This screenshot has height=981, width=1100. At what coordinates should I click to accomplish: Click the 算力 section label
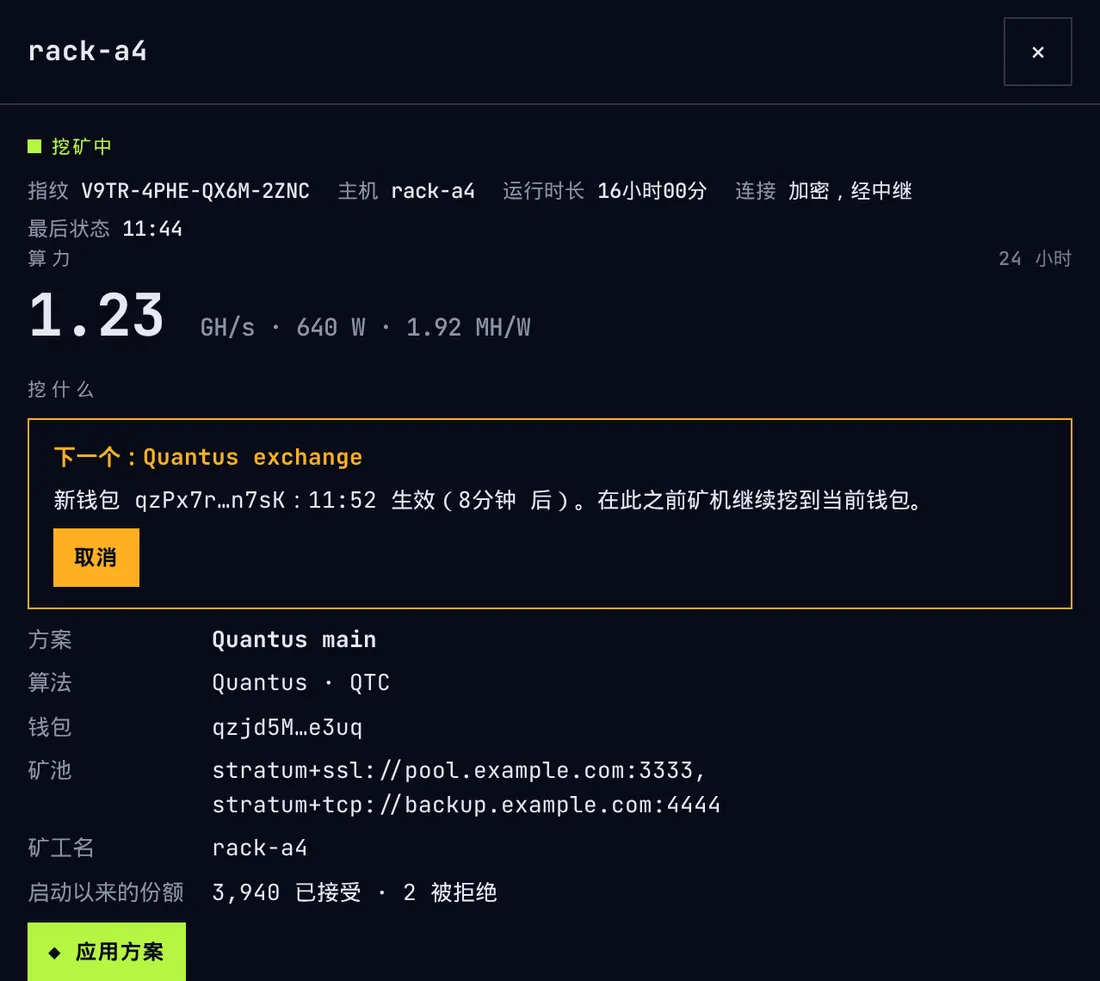pos(48,259)
